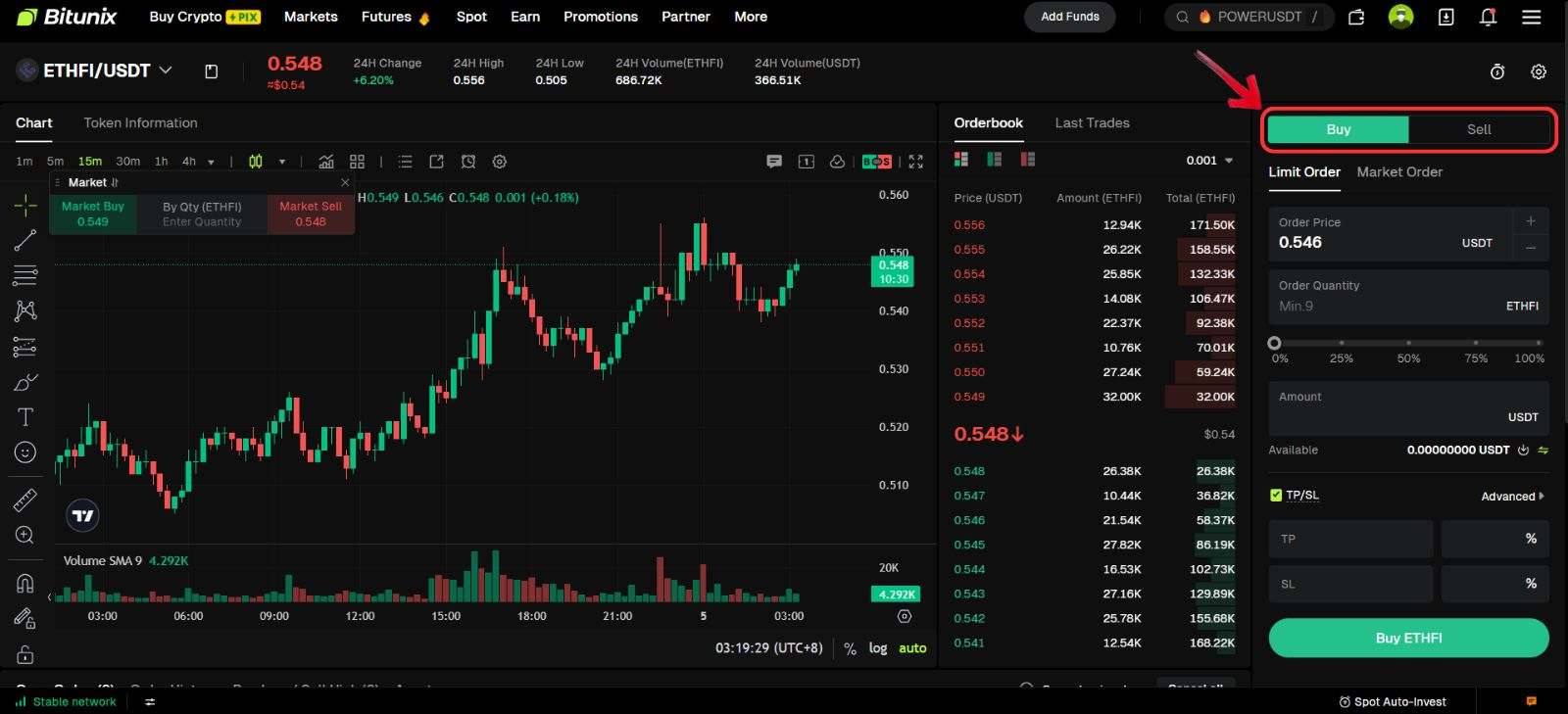Select the trend line drawing tool
Screen dimensions: 1568x714
(25, 240)
